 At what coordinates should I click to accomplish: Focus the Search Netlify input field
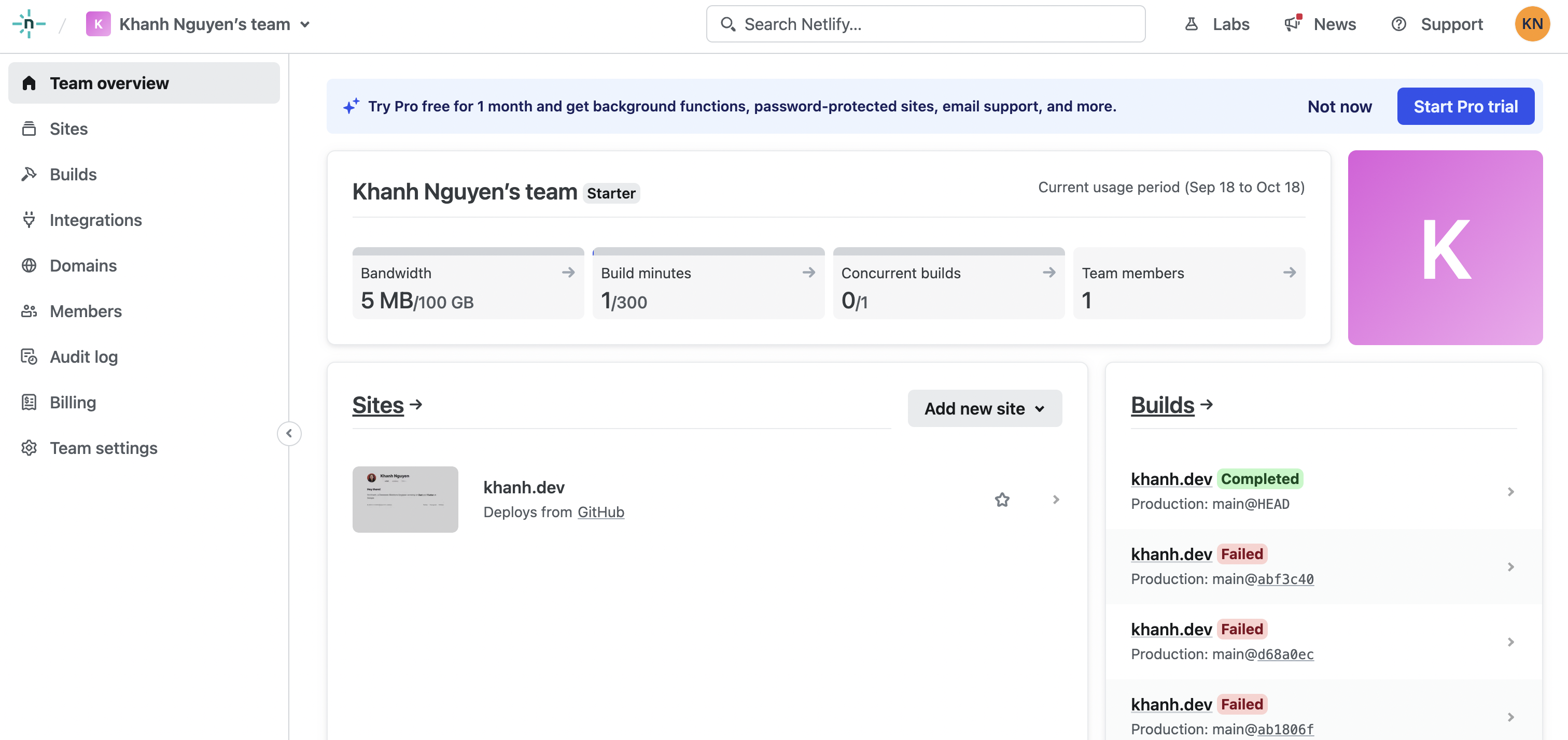click(925, 24)
